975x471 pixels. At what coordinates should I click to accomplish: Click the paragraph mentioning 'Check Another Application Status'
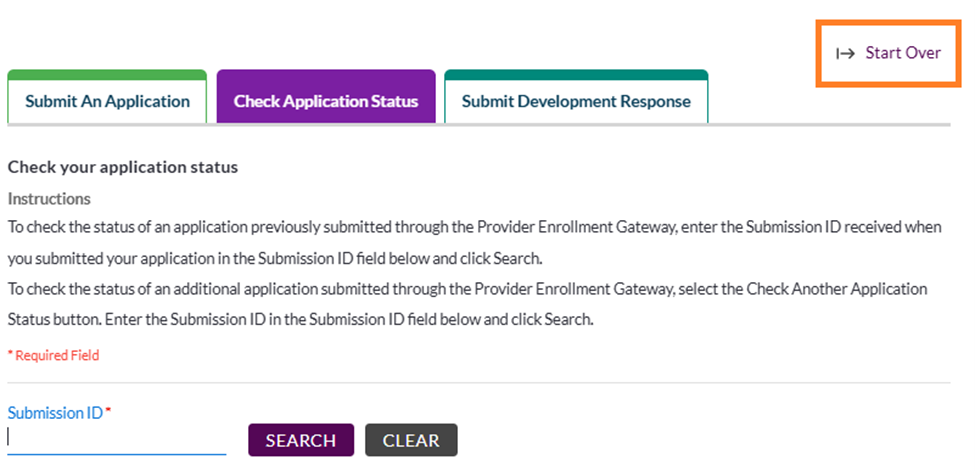(468, 305)
